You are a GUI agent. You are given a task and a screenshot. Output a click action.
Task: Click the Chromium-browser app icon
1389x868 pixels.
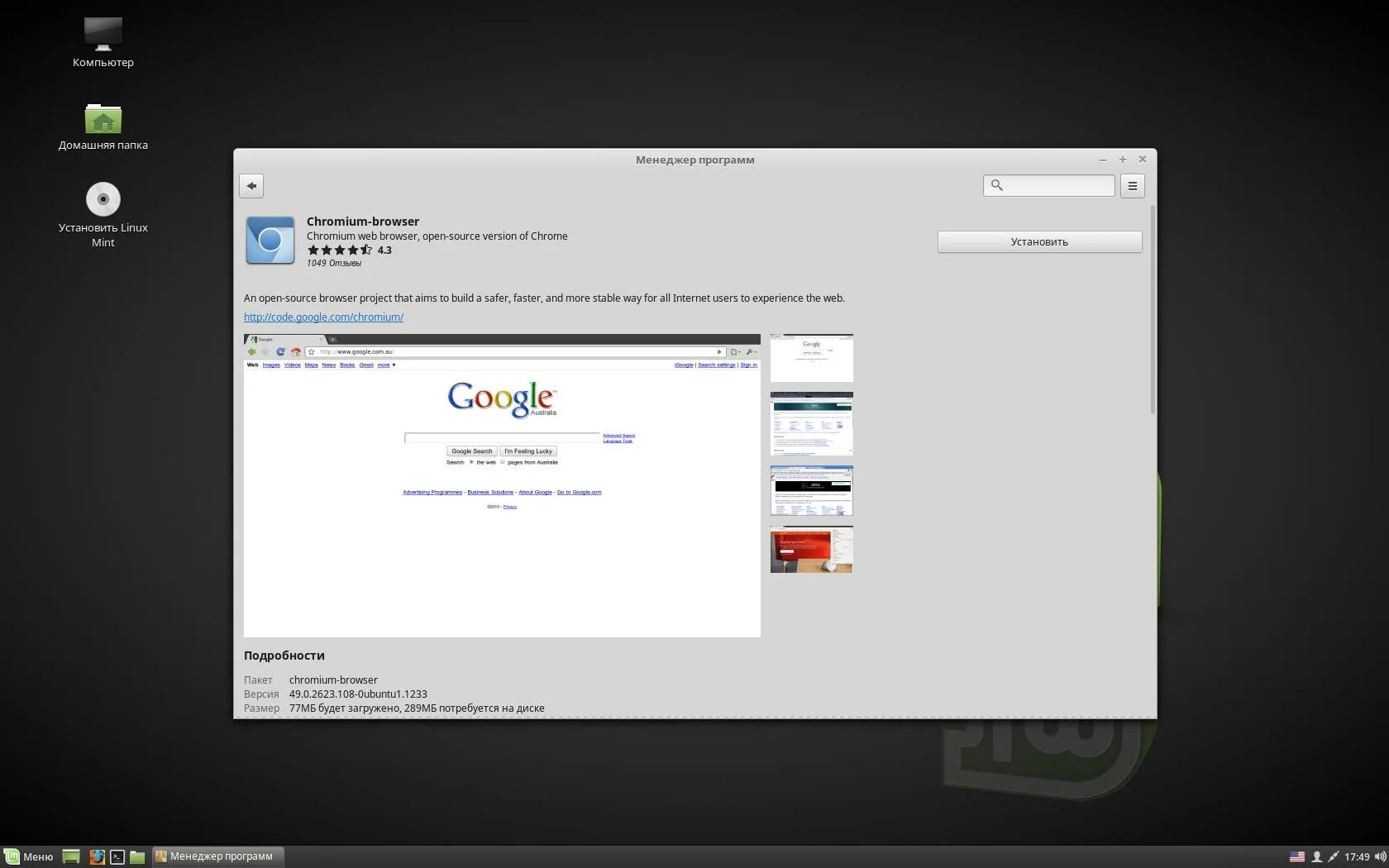point(270,241)
